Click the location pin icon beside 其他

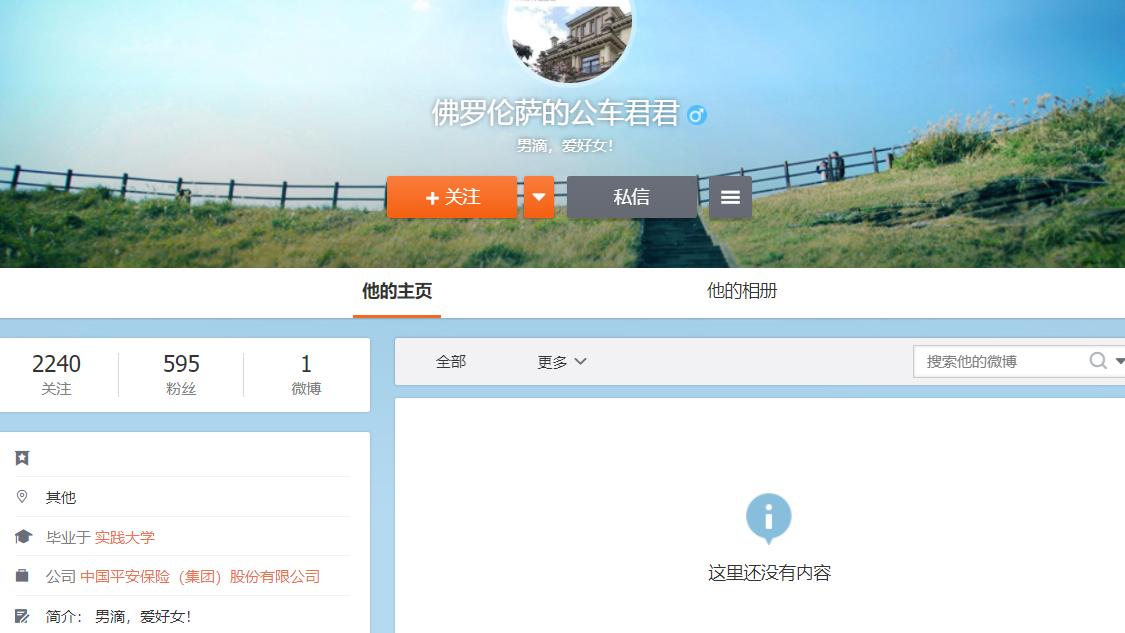(22, 497)
